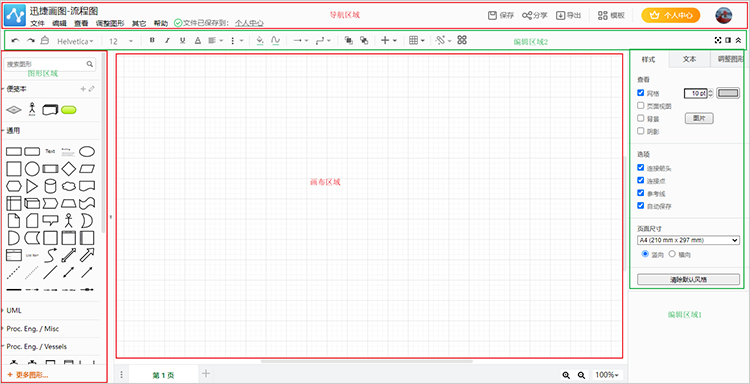Open the table dropdown
The height and width of the screenshot is (384, 750).
[418, 41]
